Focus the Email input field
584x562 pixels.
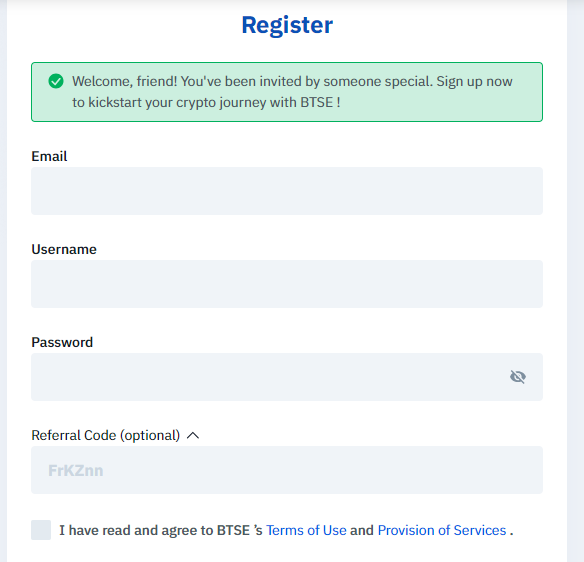coord(287,191)
